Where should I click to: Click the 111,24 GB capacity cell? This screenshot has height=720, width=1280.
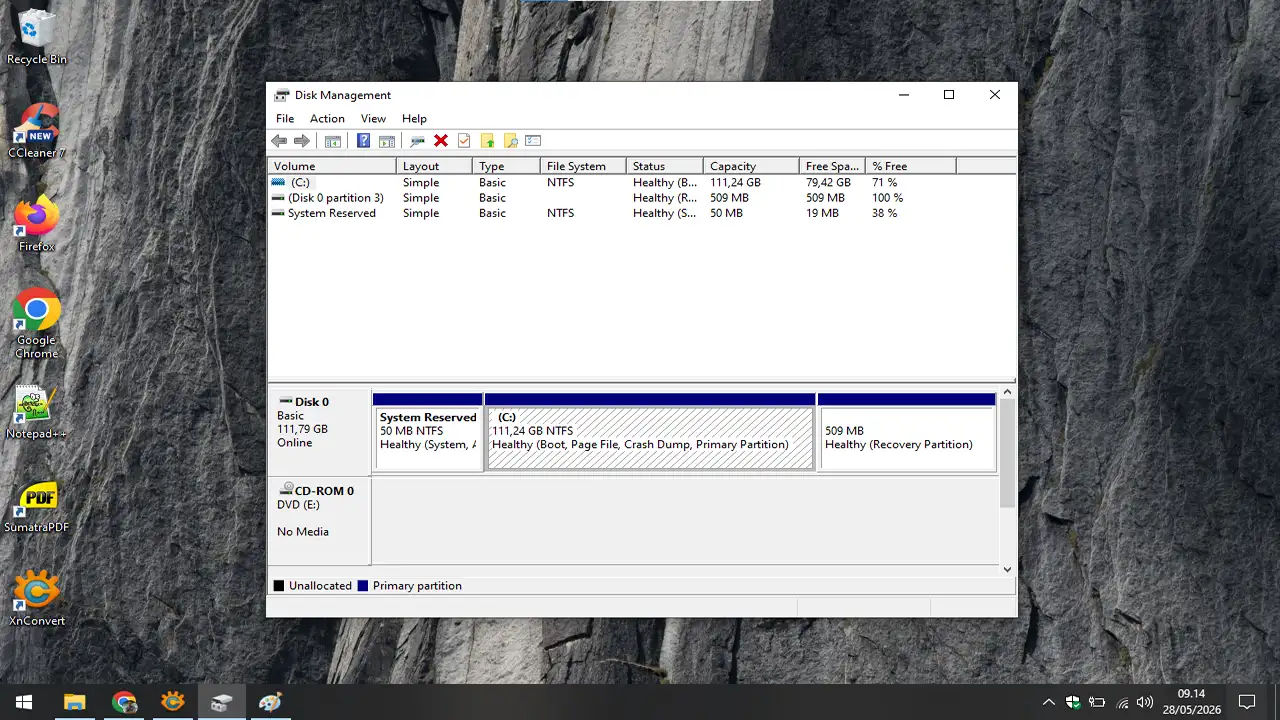pyautogui.click(x=735, y=183)
